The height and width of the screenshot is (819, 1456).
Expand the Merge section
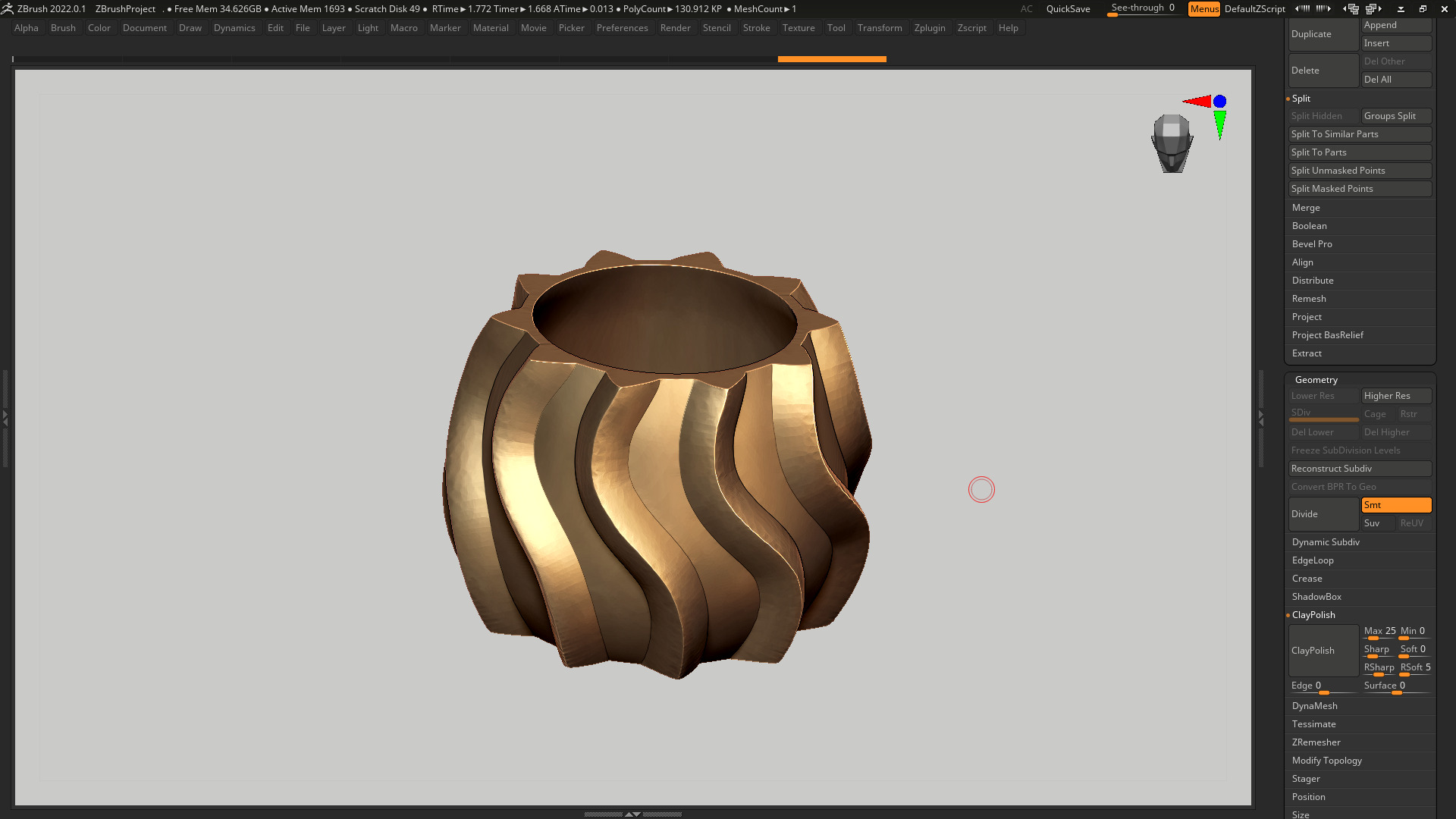tap(1306, 208)
